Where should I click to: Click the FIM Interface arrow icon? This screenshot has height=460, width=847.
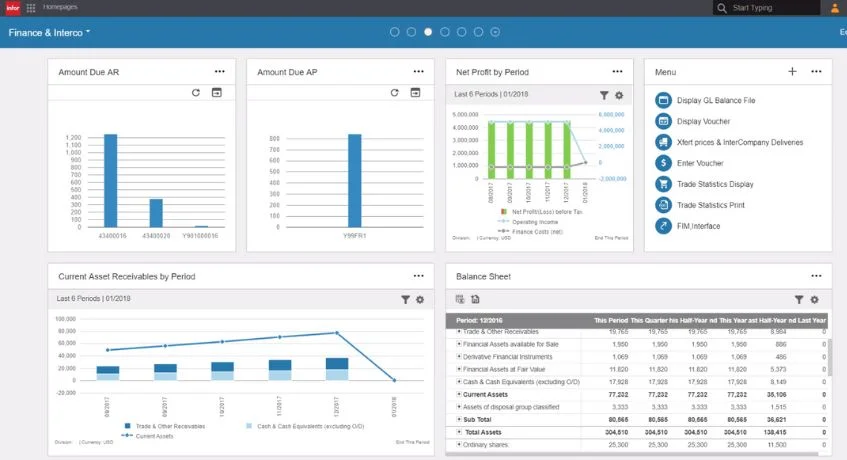click(663, 226)
